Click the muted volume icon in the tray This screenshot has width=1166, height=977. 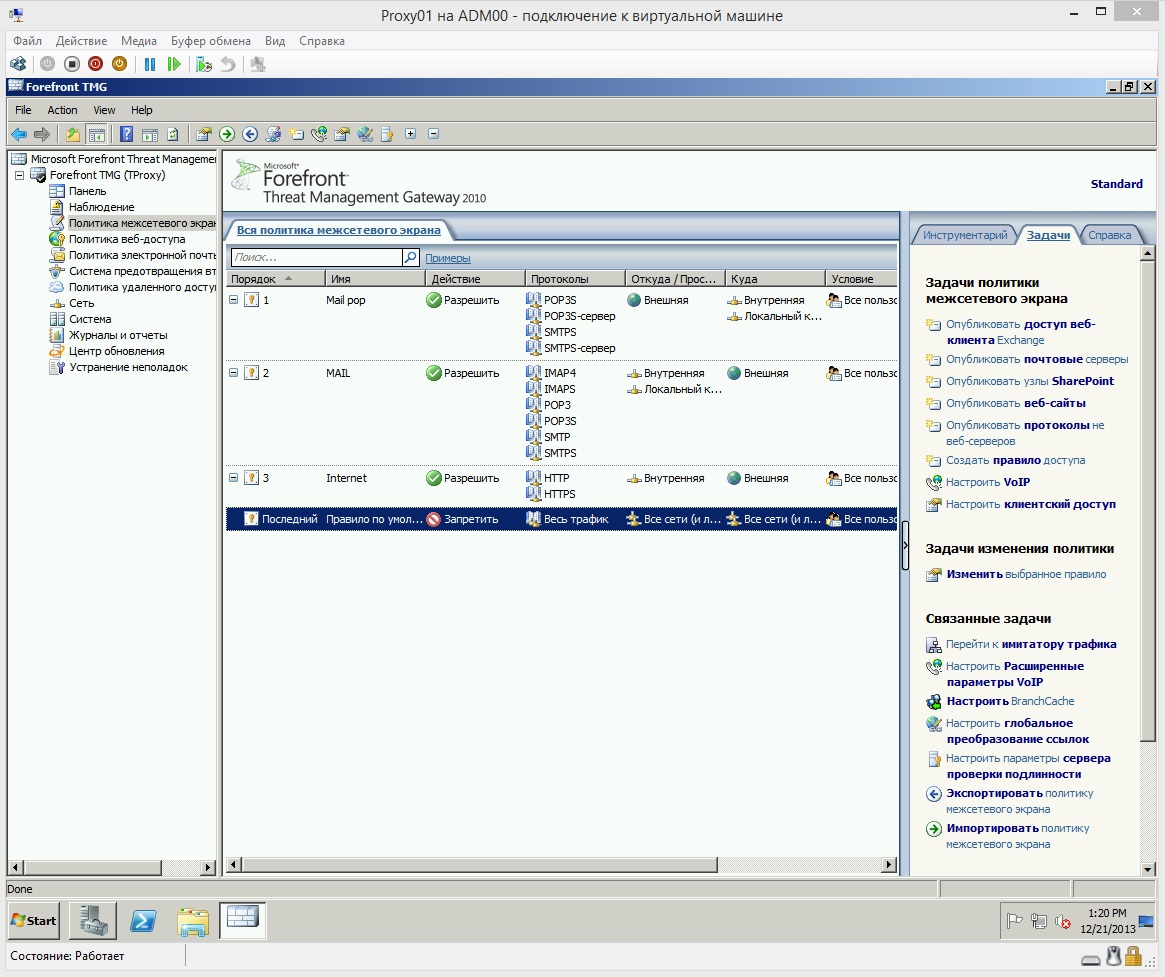1063,922
